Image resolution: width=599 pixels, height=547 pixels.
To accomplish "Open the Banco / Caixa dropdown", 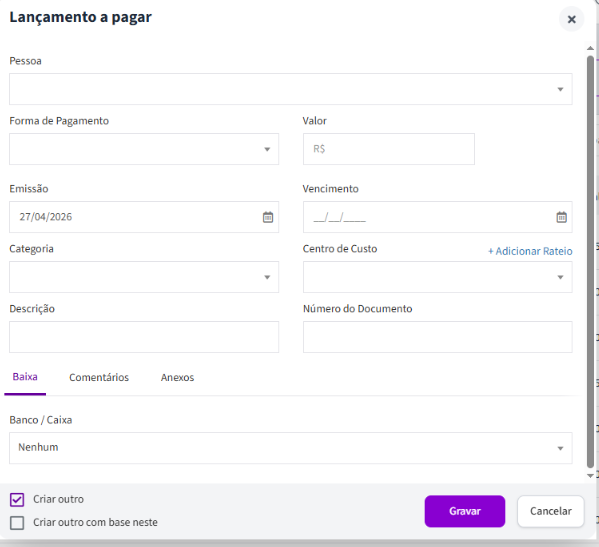I will [291, 448].
